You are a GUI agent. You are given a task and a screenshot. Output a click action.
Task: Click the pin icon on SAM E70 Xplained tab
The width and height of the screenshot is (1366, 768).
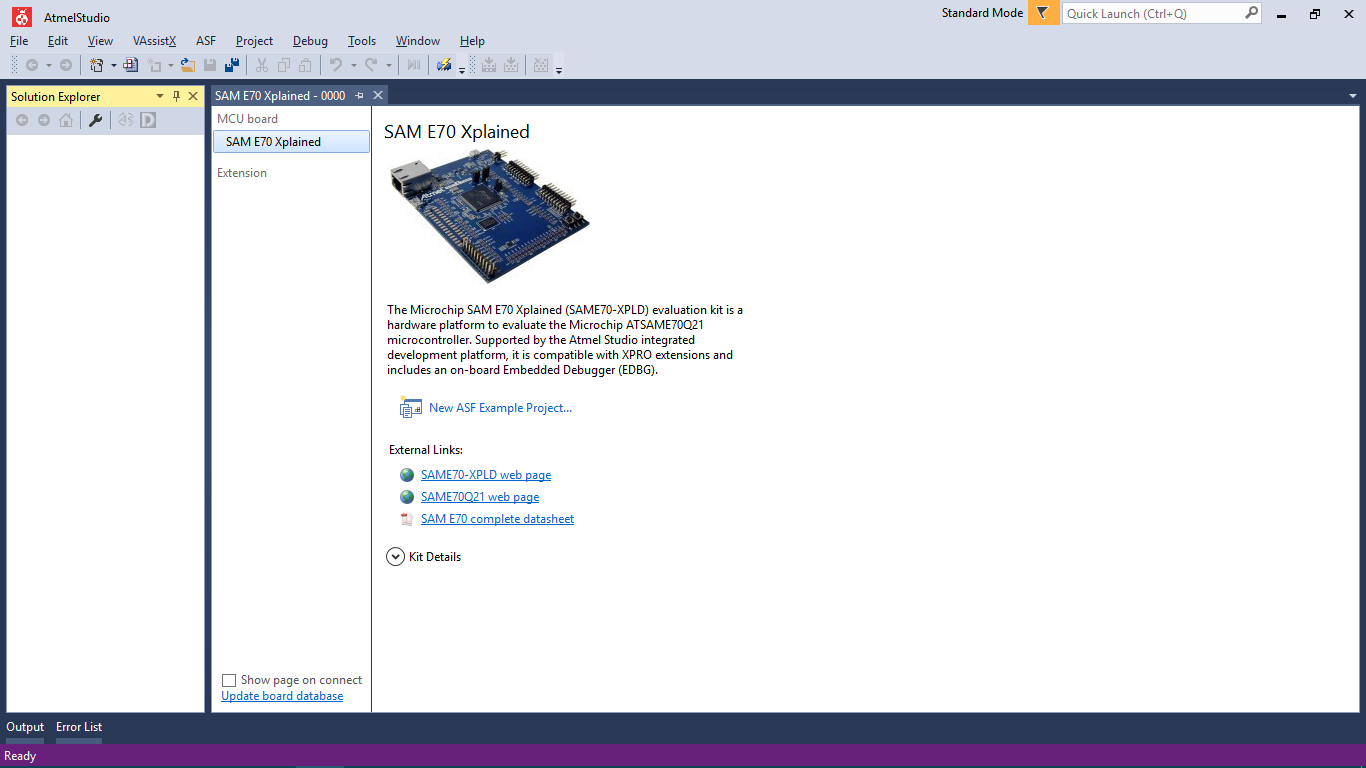tap(360, 95)
